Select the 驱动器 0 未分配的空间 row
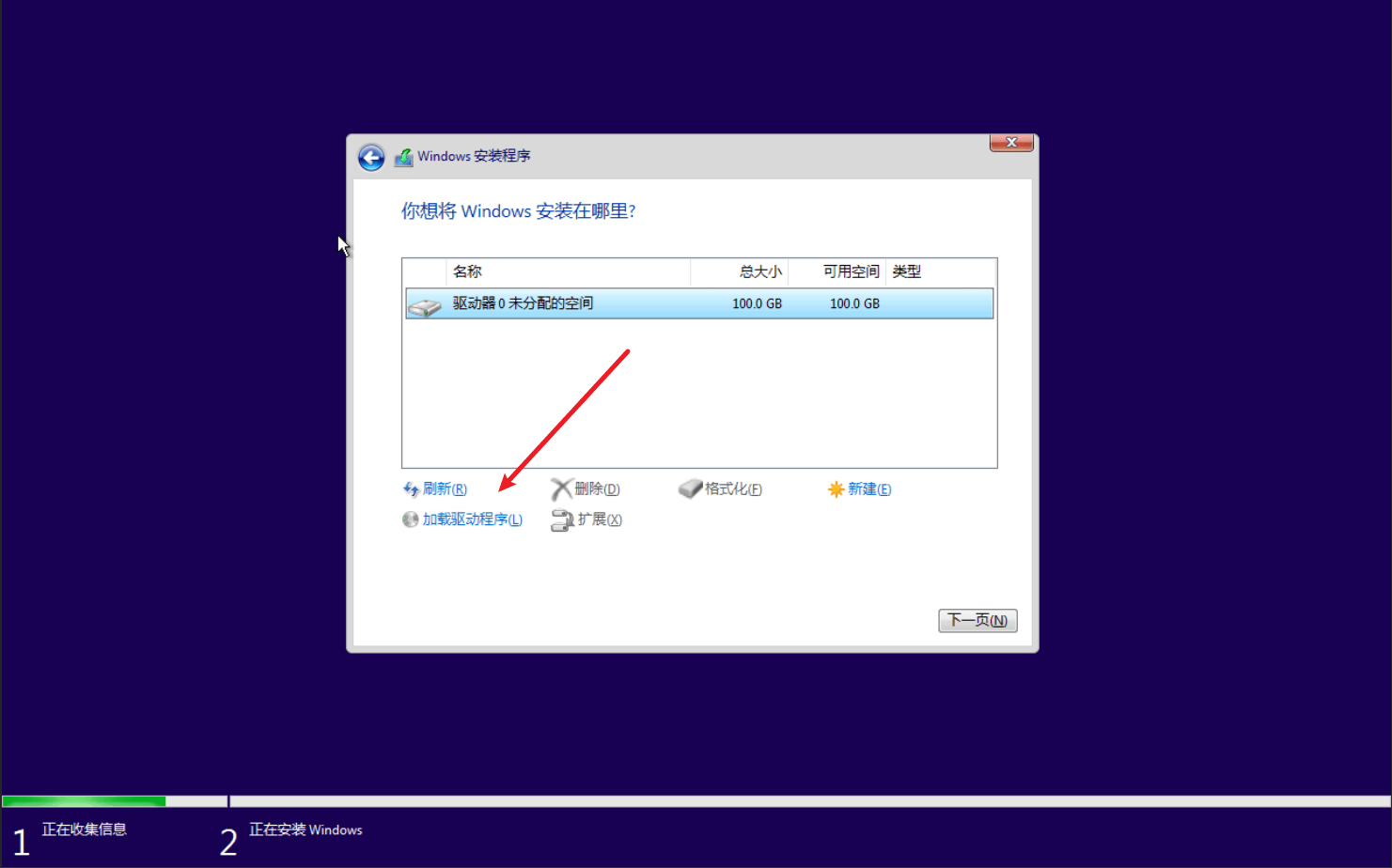Viewport: 1392px width, 868px height. [658, 302]
